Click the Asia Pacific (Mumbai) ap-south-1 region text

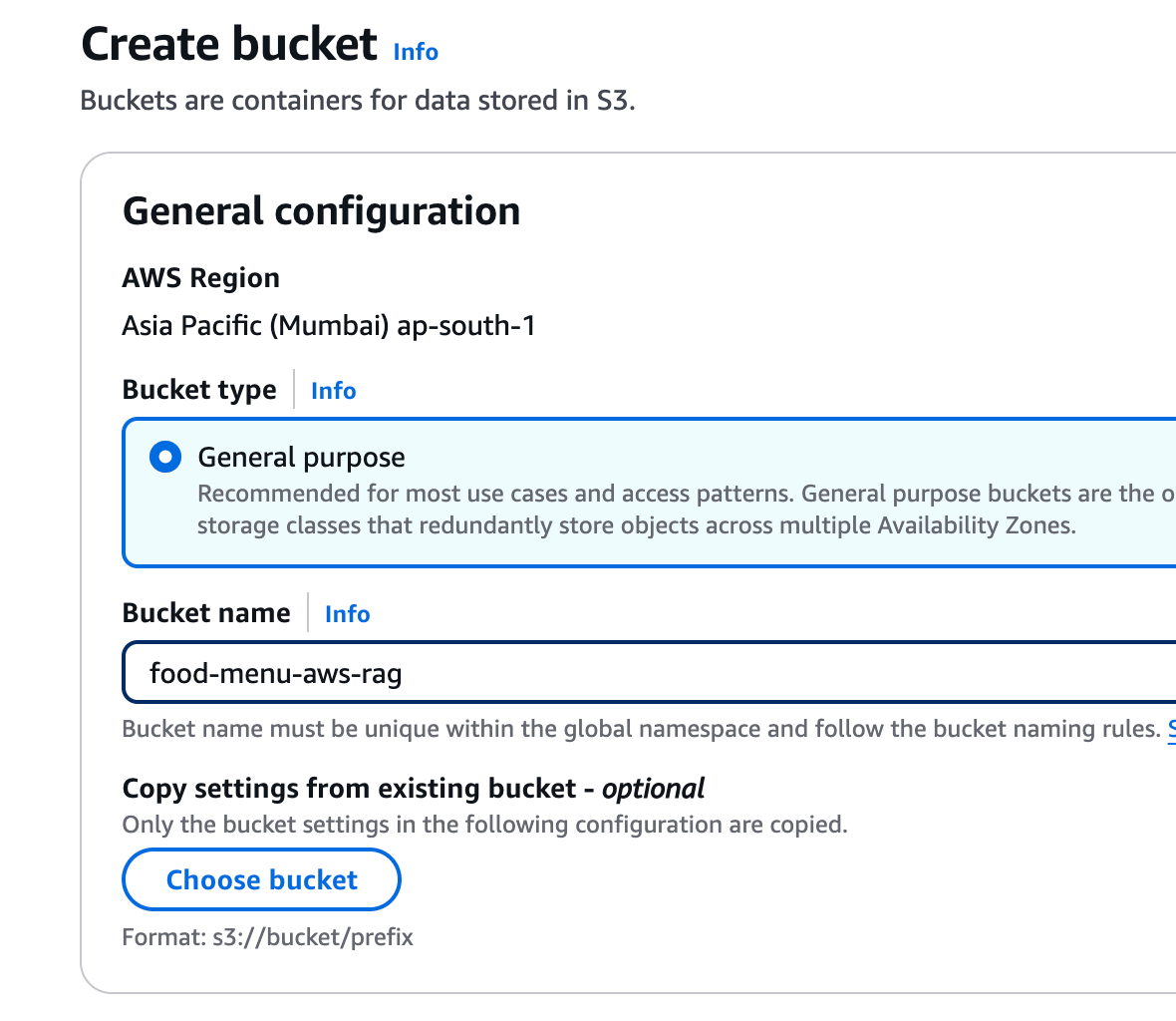click(329, 326)
